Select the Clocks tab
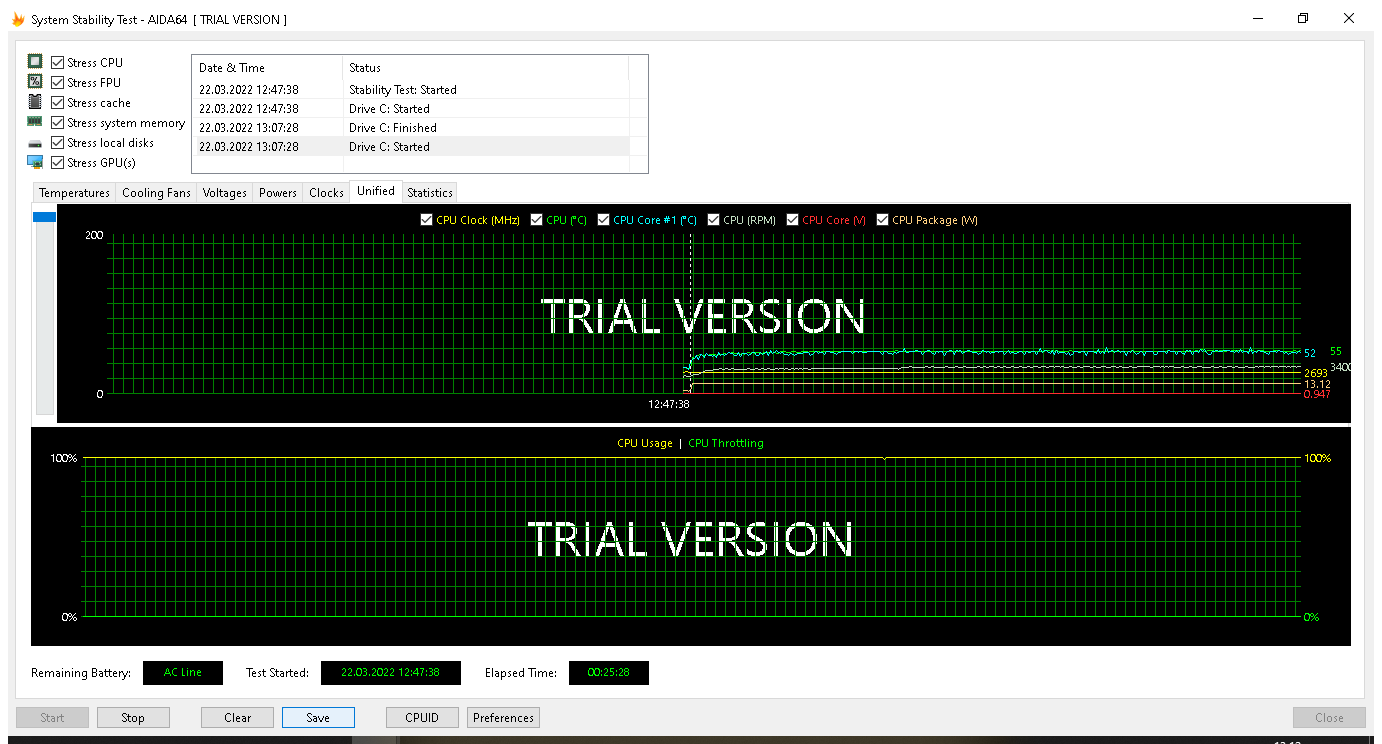The height and width of the screenshot is (744, 1382). pyautogui.click(x=326, y=193)
